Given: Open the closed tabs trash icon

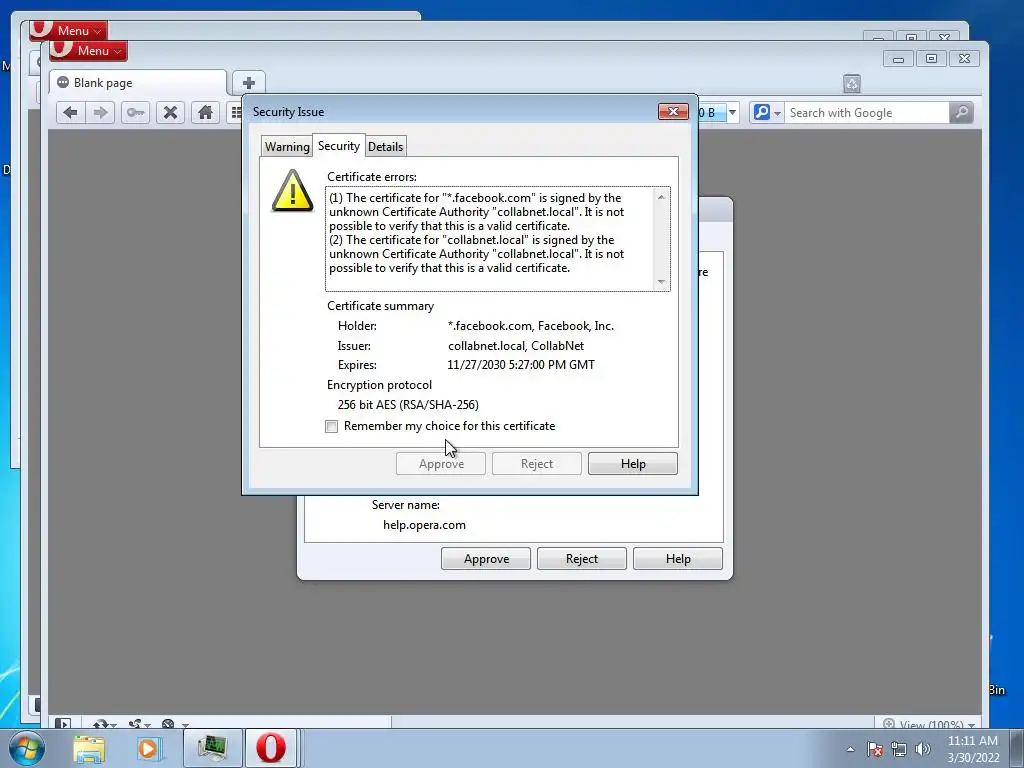Looking at the screenshot, I should [x=852, y=84].
